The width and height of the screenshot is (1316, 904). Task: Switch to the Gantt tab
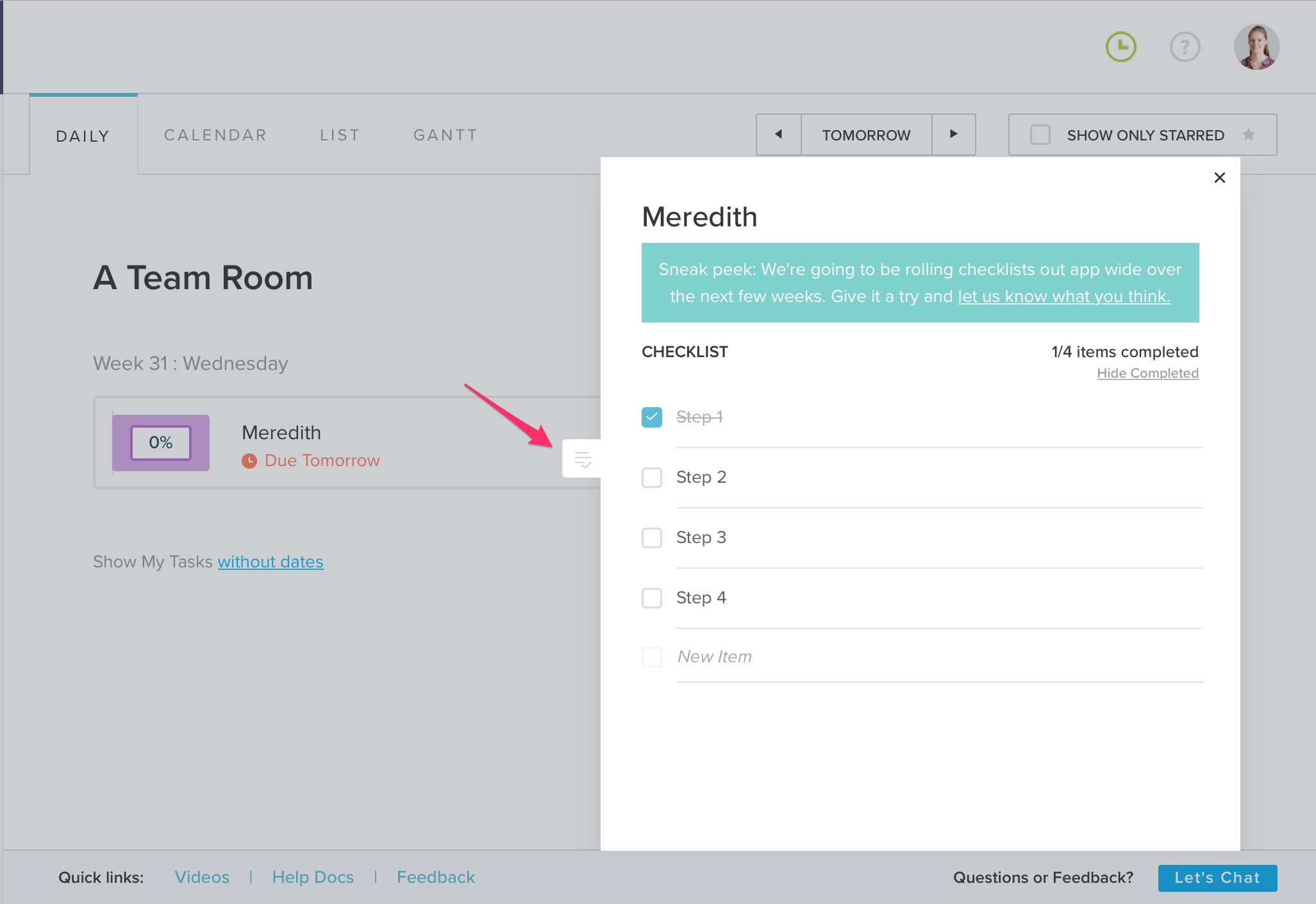coord(446,135)
